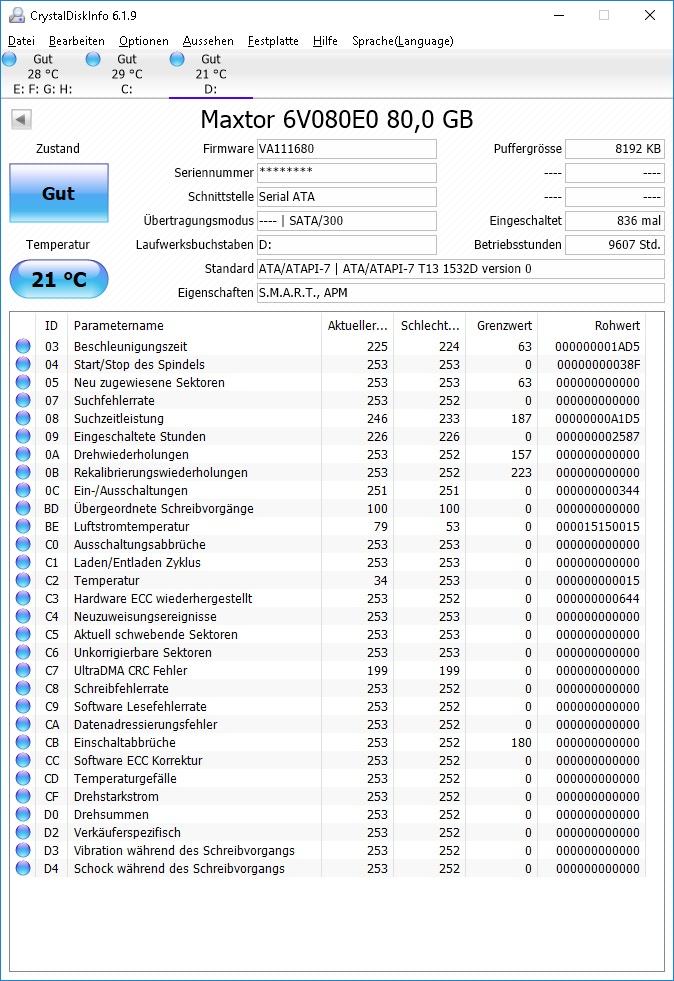The width and height of the screenshot is (674, 981).
Task: Click the Eigenschaften S.M.A.R.T., APM field
Action: [461, 292]
